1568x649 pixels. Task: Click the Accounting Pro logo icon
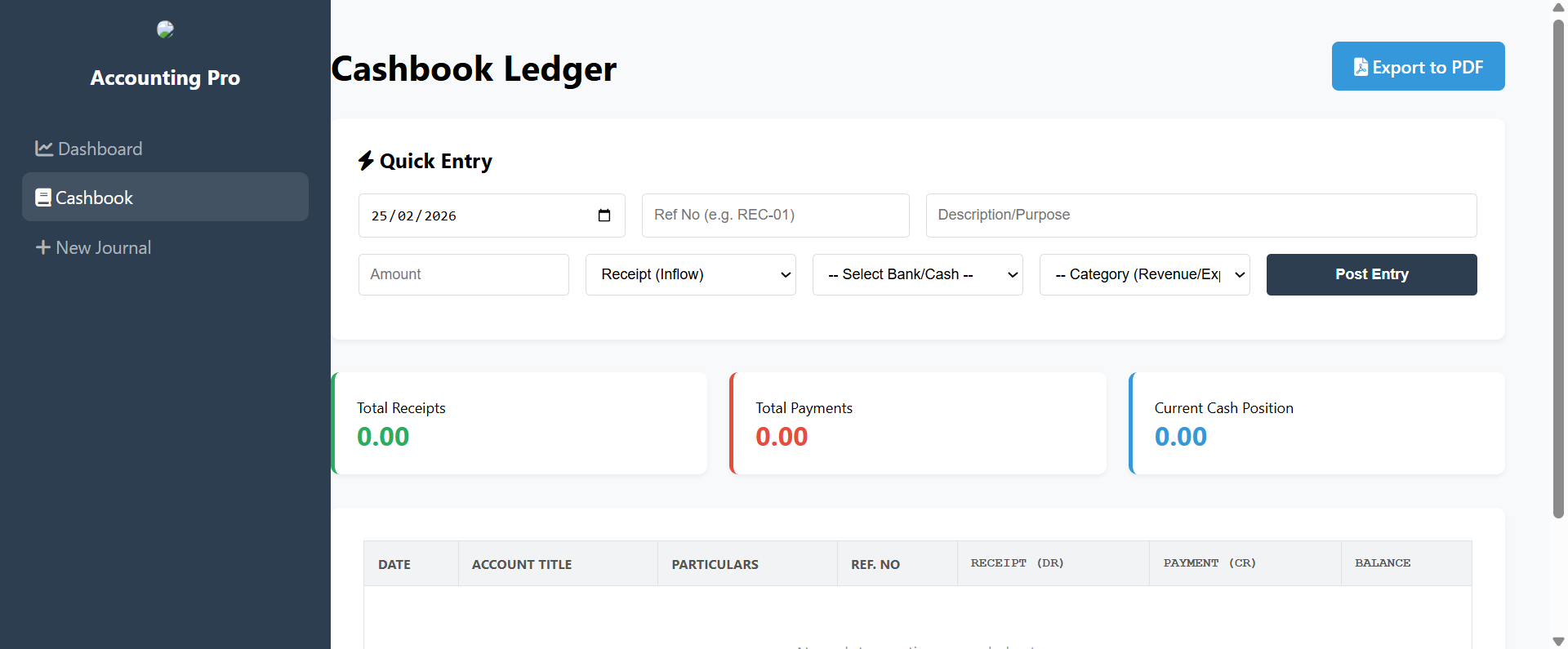click(165, 29)
